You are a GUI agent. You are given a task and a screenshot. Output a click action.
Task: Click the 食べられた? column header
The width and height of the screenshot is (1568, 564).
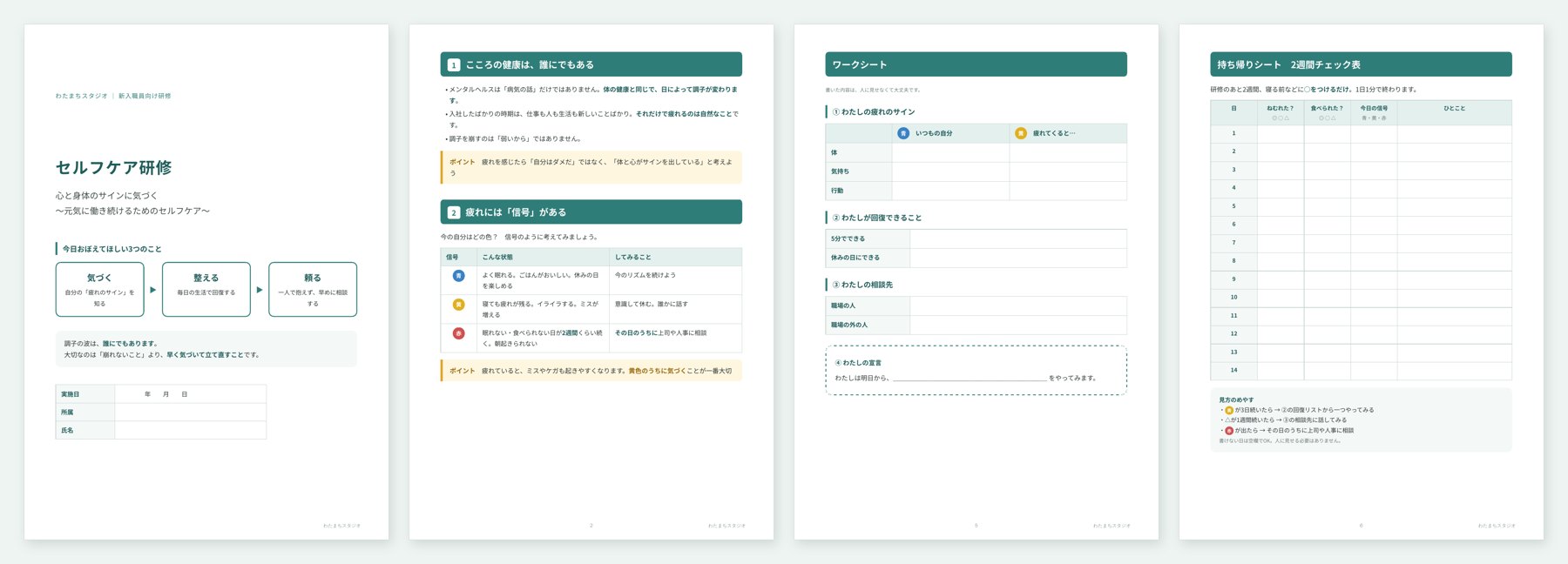coord(1328,112)
